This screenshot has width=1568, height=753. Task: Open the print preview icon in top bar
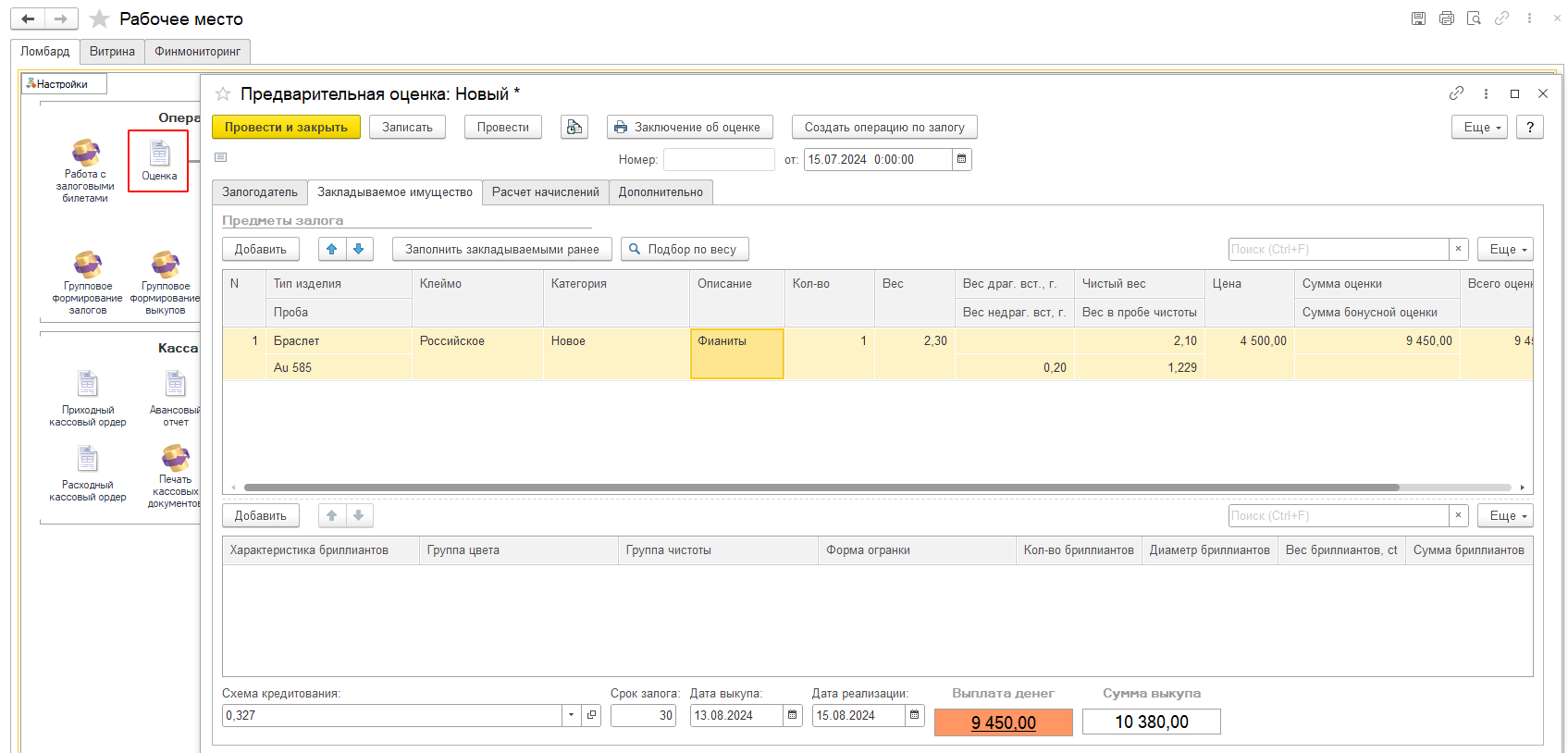click(x=1475, y=19)
